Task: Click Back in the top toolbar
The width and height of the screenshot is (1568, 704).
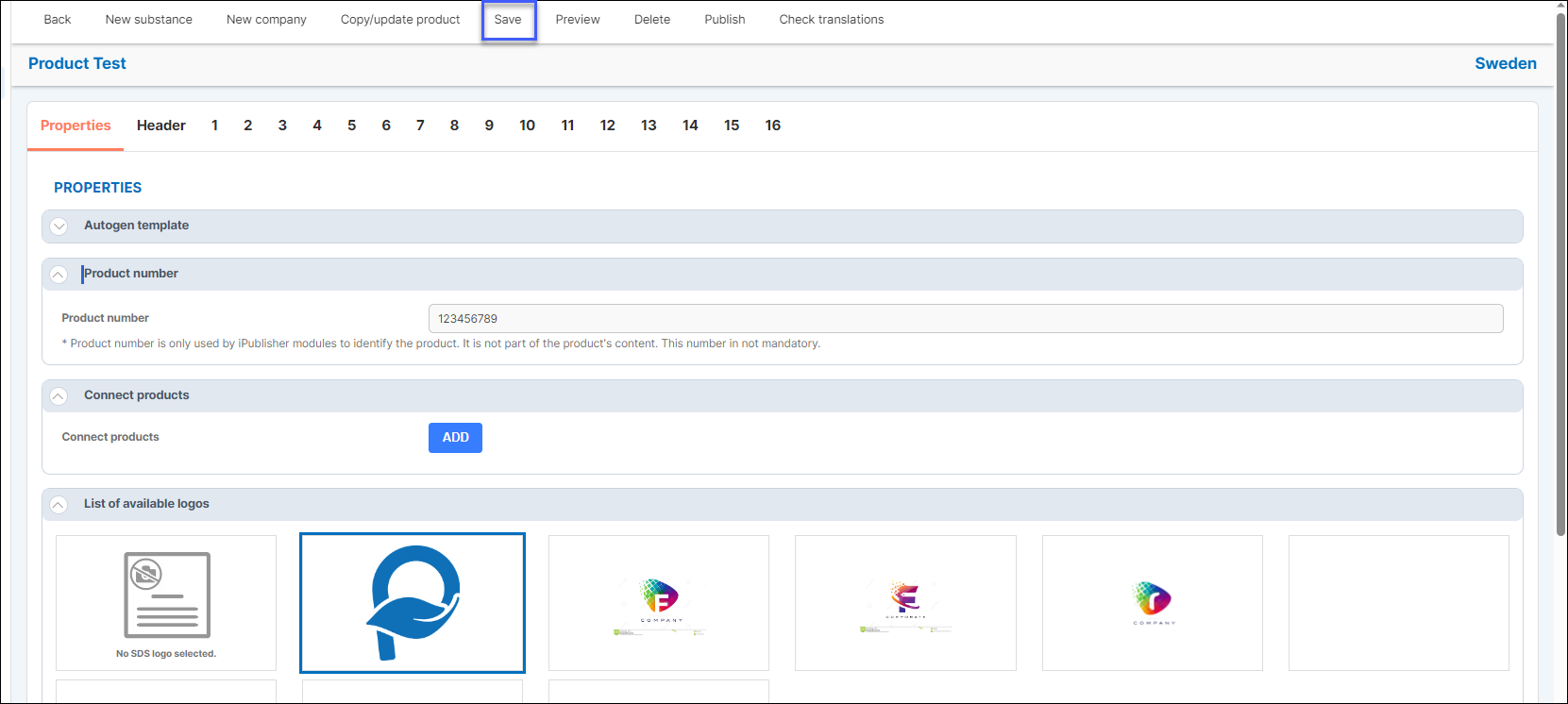Action: click(x=57, y=19)
